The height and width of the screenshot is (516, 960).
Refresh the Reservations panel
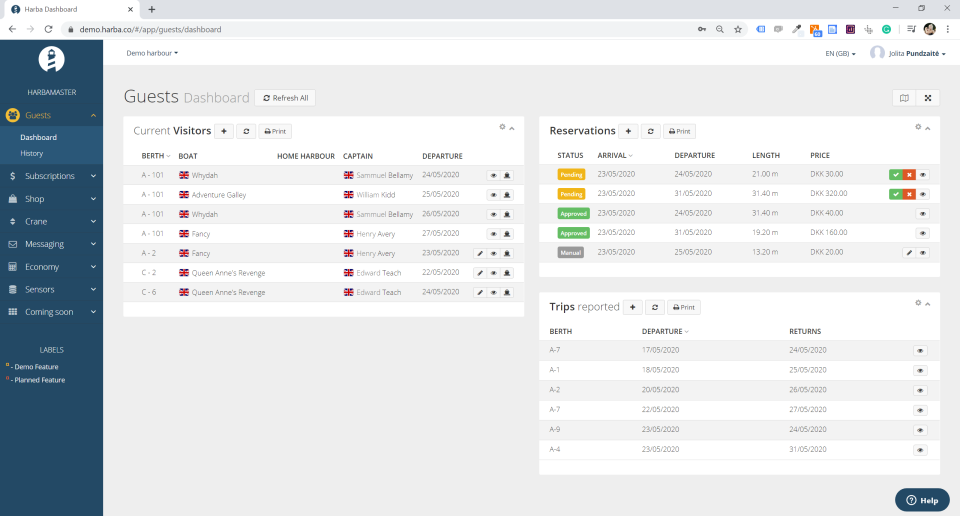[650, 131]
